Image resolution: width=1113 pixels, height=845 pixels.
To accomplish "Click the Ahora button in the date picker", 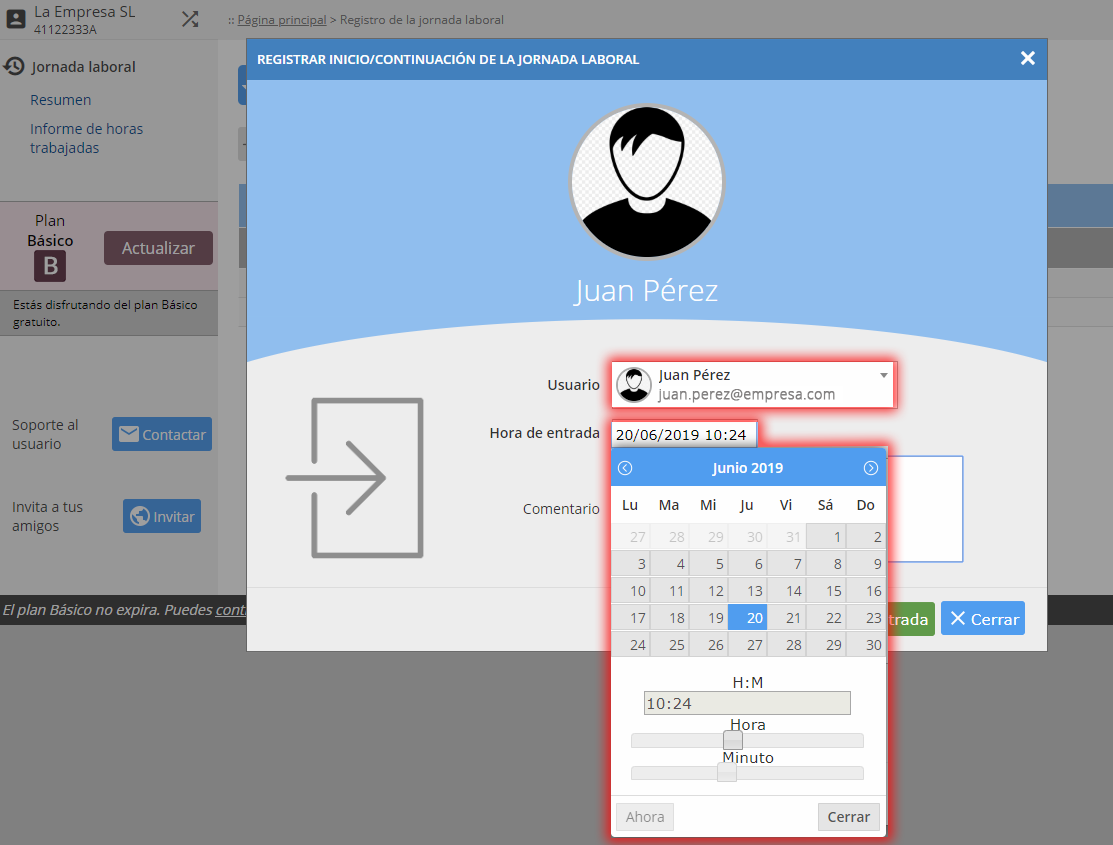I will point(645,817).
